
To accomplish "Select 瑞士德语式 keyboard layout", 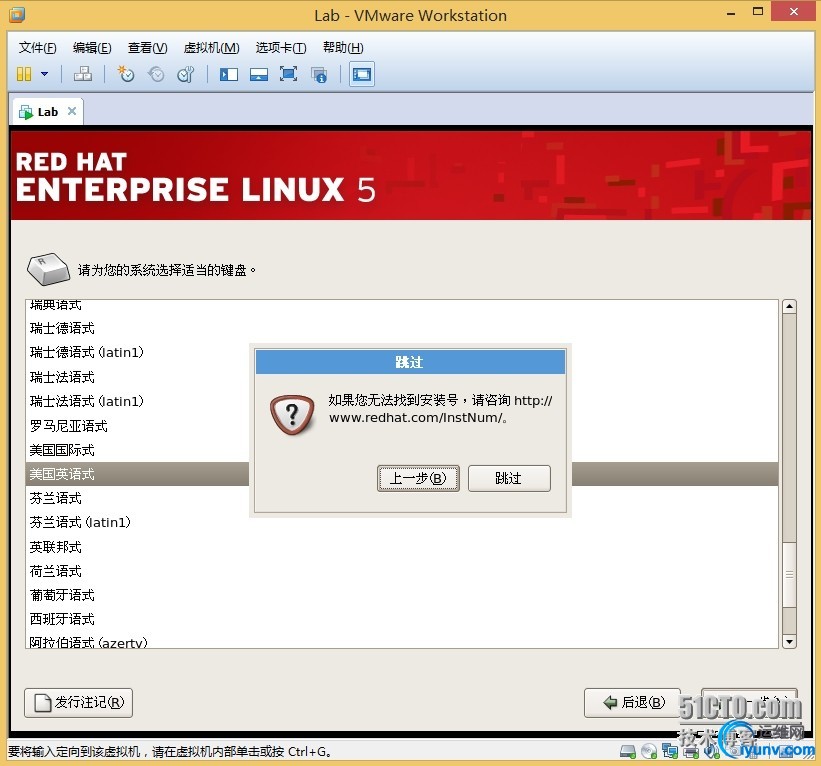I will (x=402, y=328).
